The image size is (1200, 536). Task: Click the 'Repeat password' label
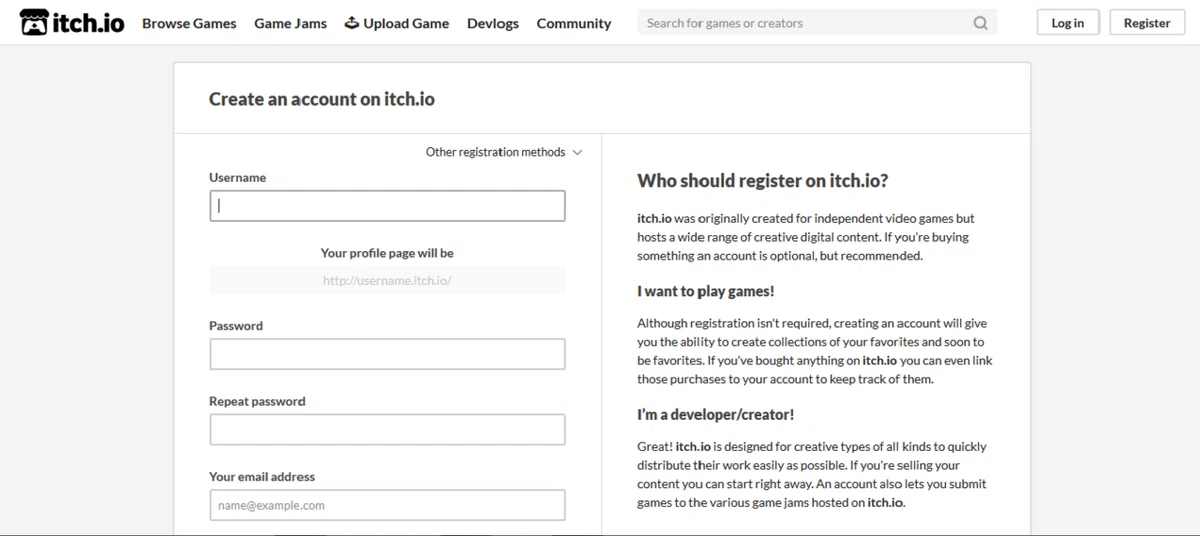[257, 401]
